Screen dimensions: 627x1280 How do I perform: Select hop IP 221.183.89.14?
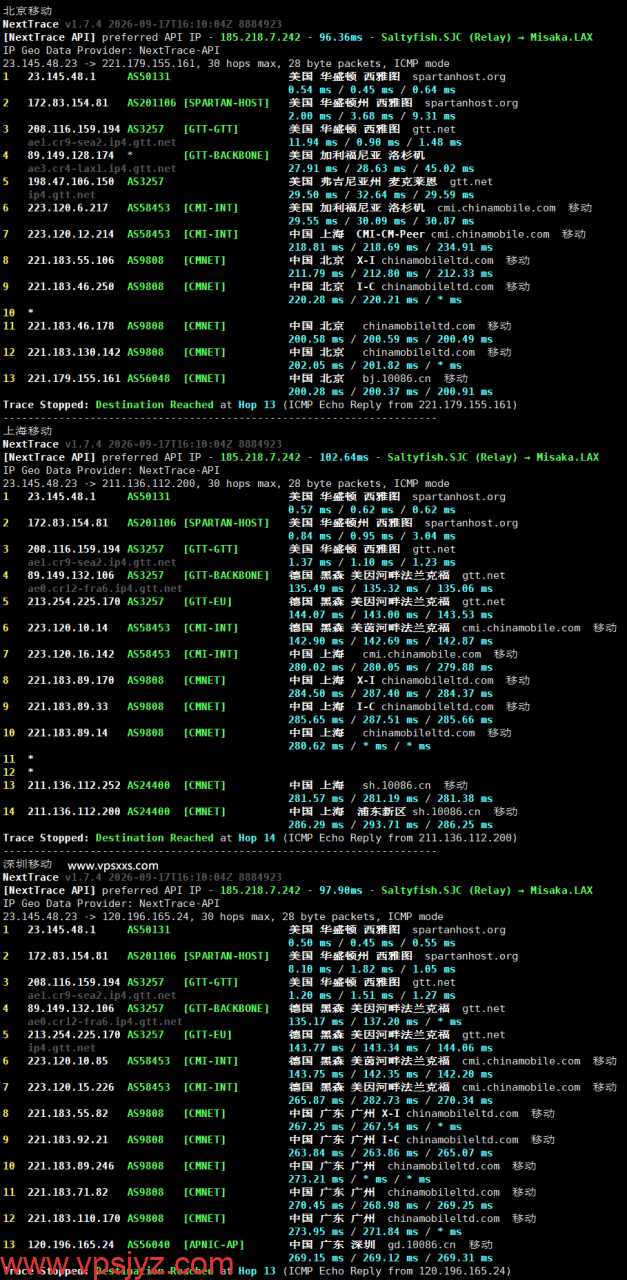click(x=68, y=733)
